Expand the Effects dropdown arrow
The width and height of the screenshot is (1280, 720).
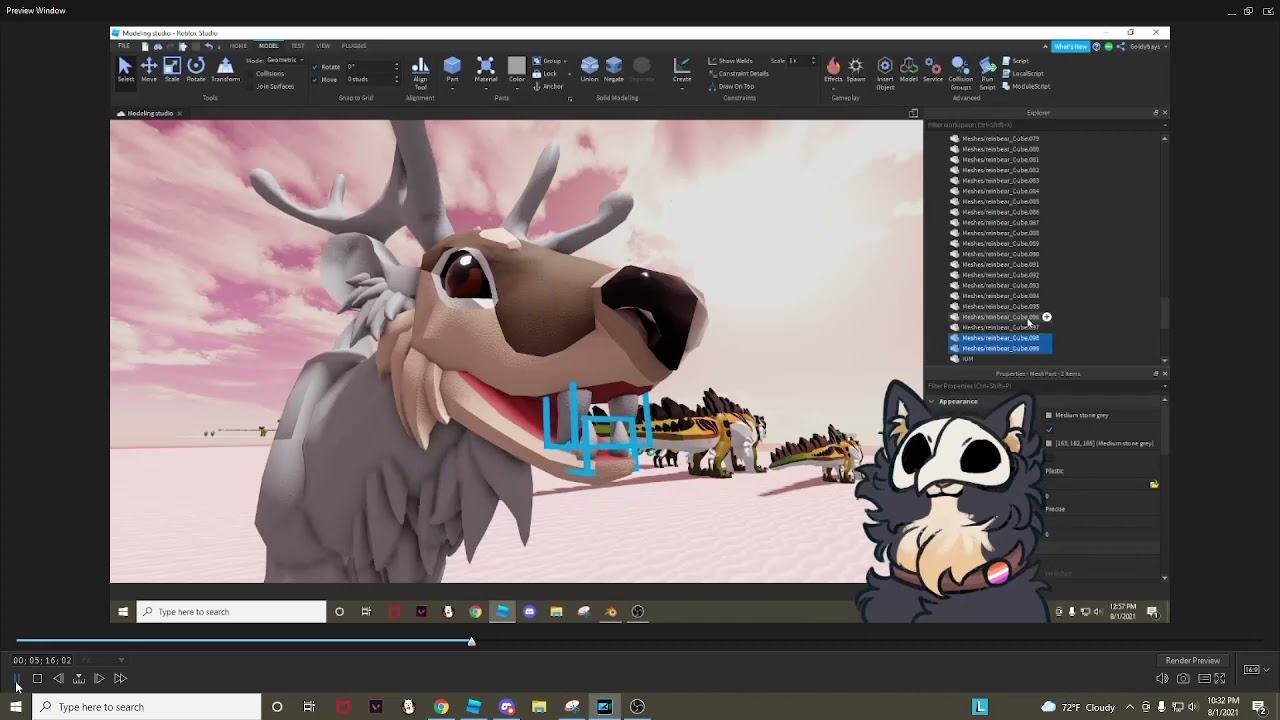point(833,87)
